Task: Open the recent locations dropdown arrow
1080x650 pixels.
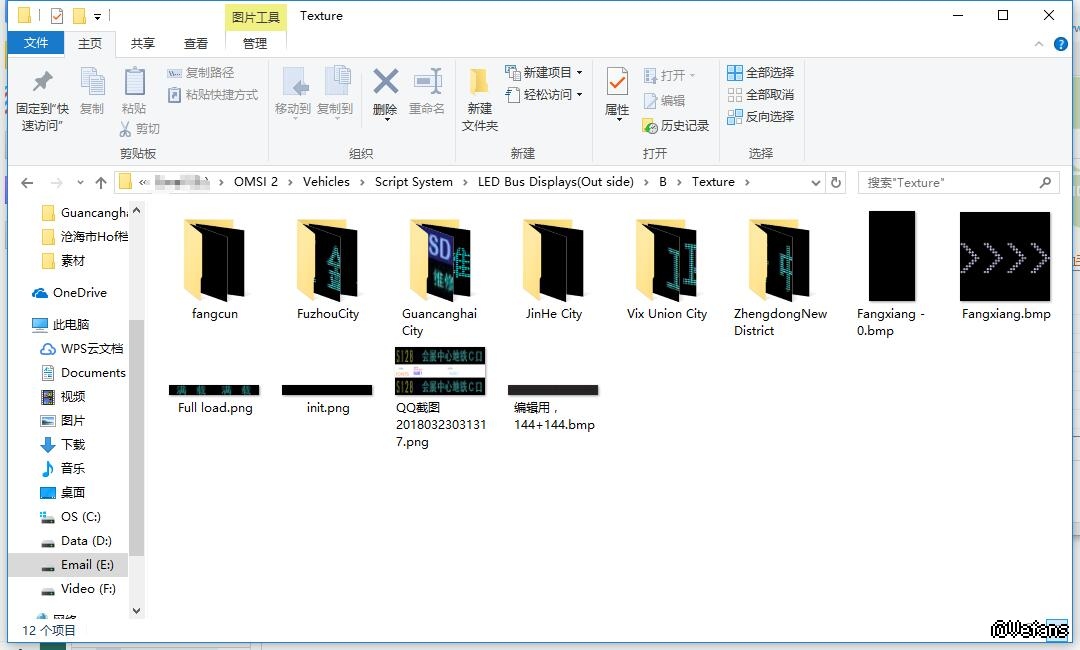Action: coord(81,182)
